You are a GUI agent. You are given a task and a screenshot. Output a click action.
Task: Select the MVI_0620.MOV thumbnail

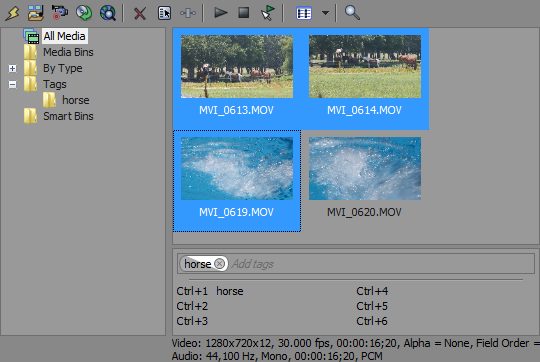[x=365, y=177]
